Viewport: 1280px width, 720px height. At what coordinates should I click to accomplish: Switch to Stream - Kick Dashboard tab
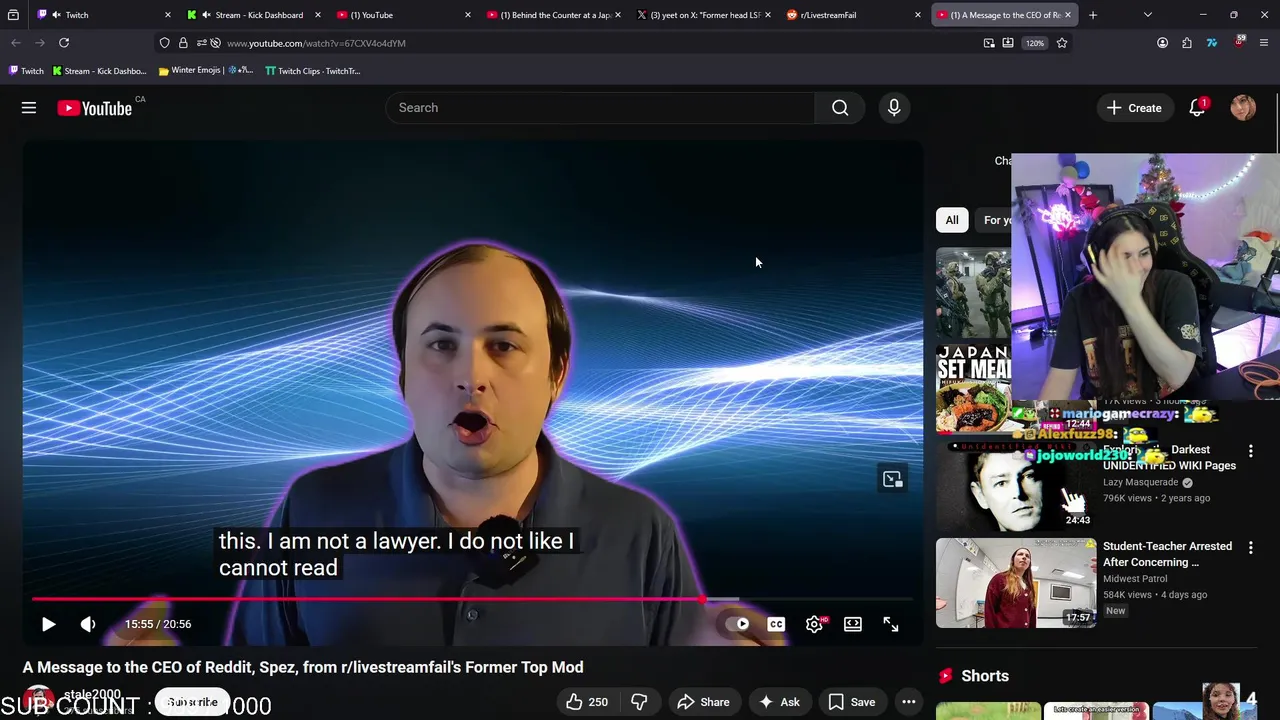254,15
